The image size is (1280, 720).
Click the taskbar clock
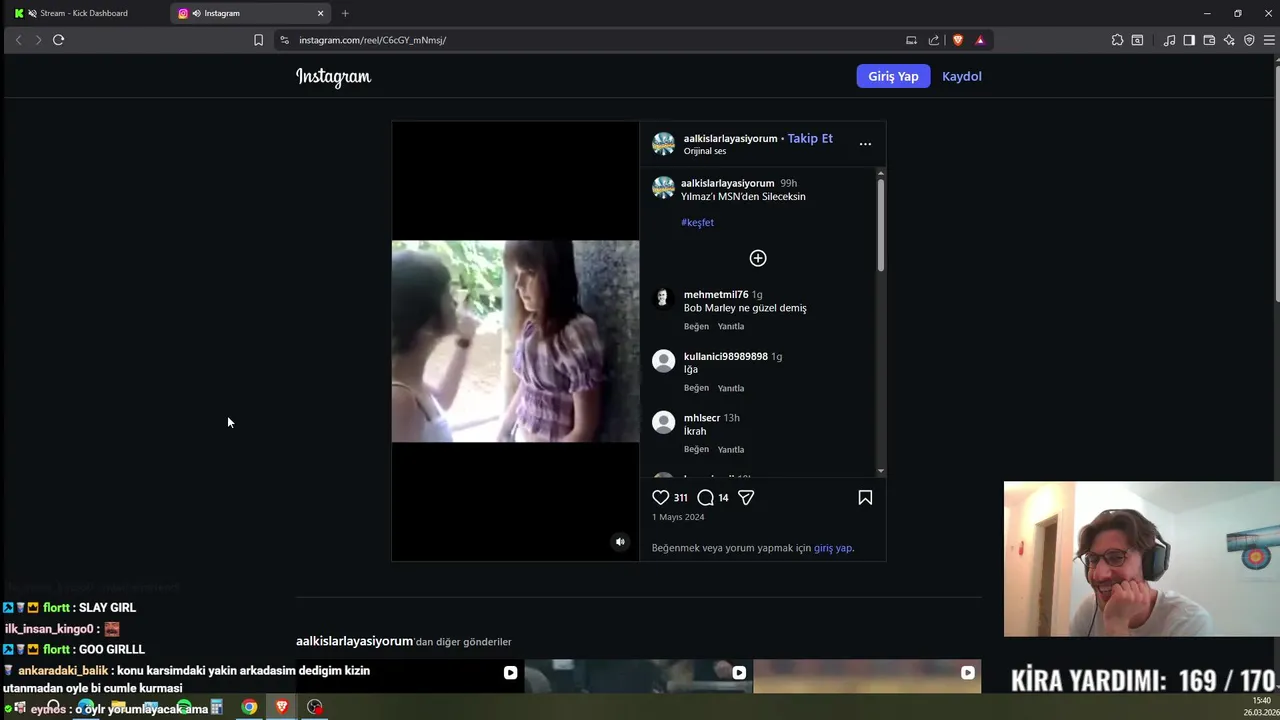pyautogui.click(x=1260, y=706)
